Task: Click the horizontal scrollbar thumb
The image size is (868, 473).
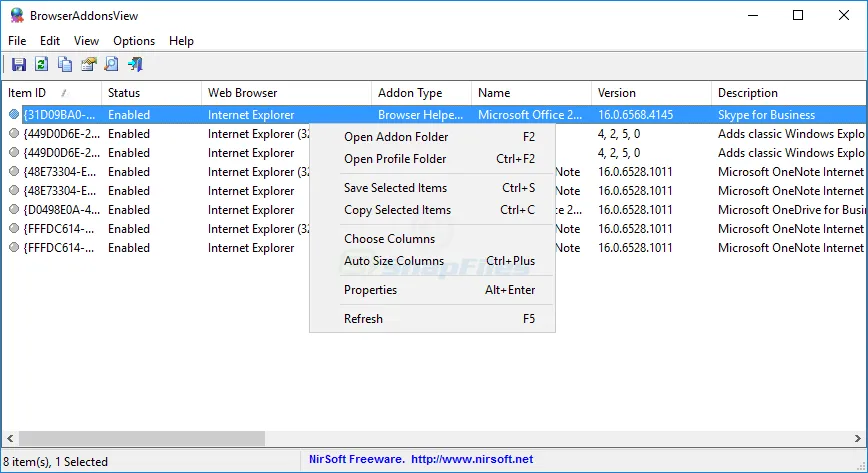Action: pyautogui.click(x=142, y=439)
